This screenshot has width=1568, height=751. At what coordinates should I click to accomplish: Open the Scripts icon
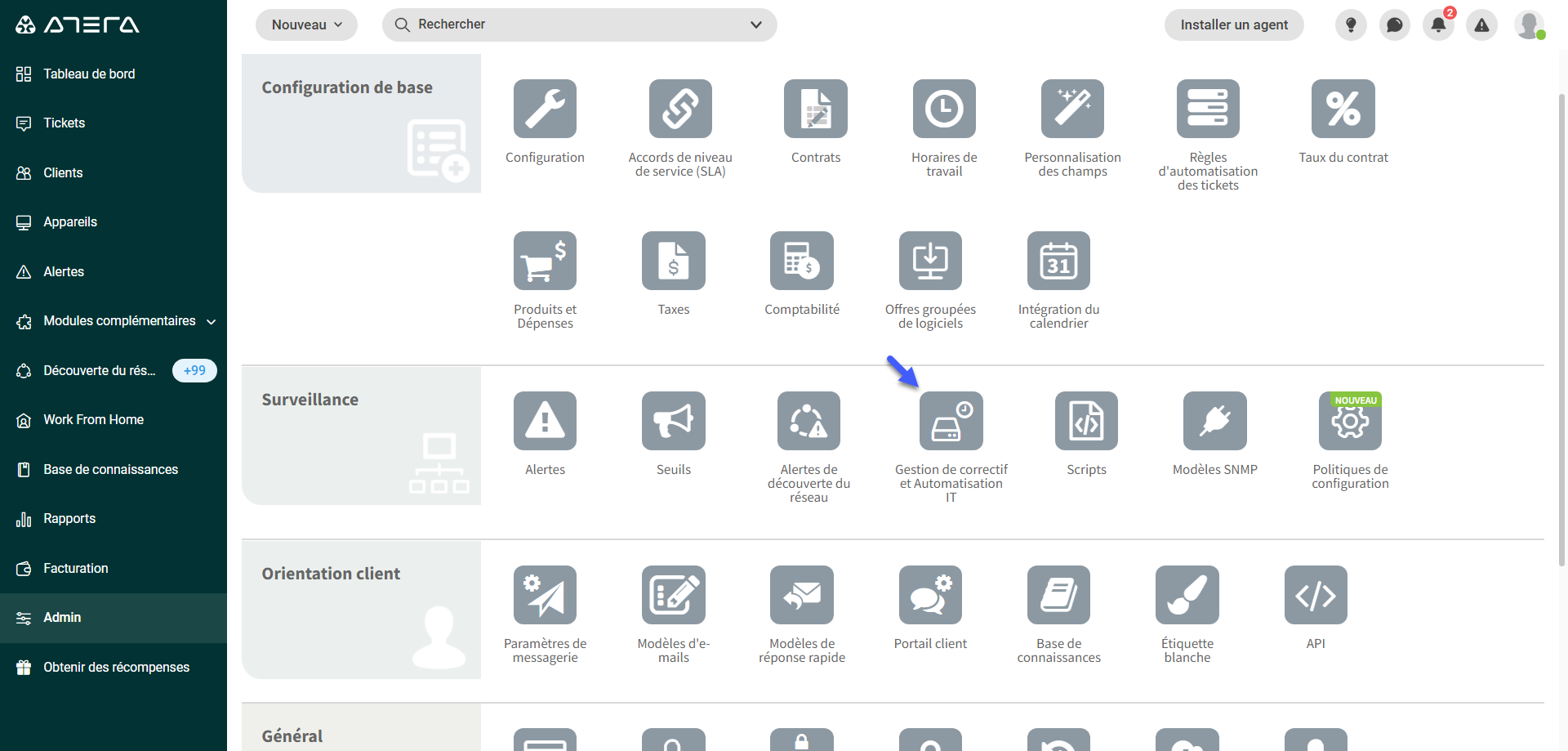click(x=1086, y=421)
